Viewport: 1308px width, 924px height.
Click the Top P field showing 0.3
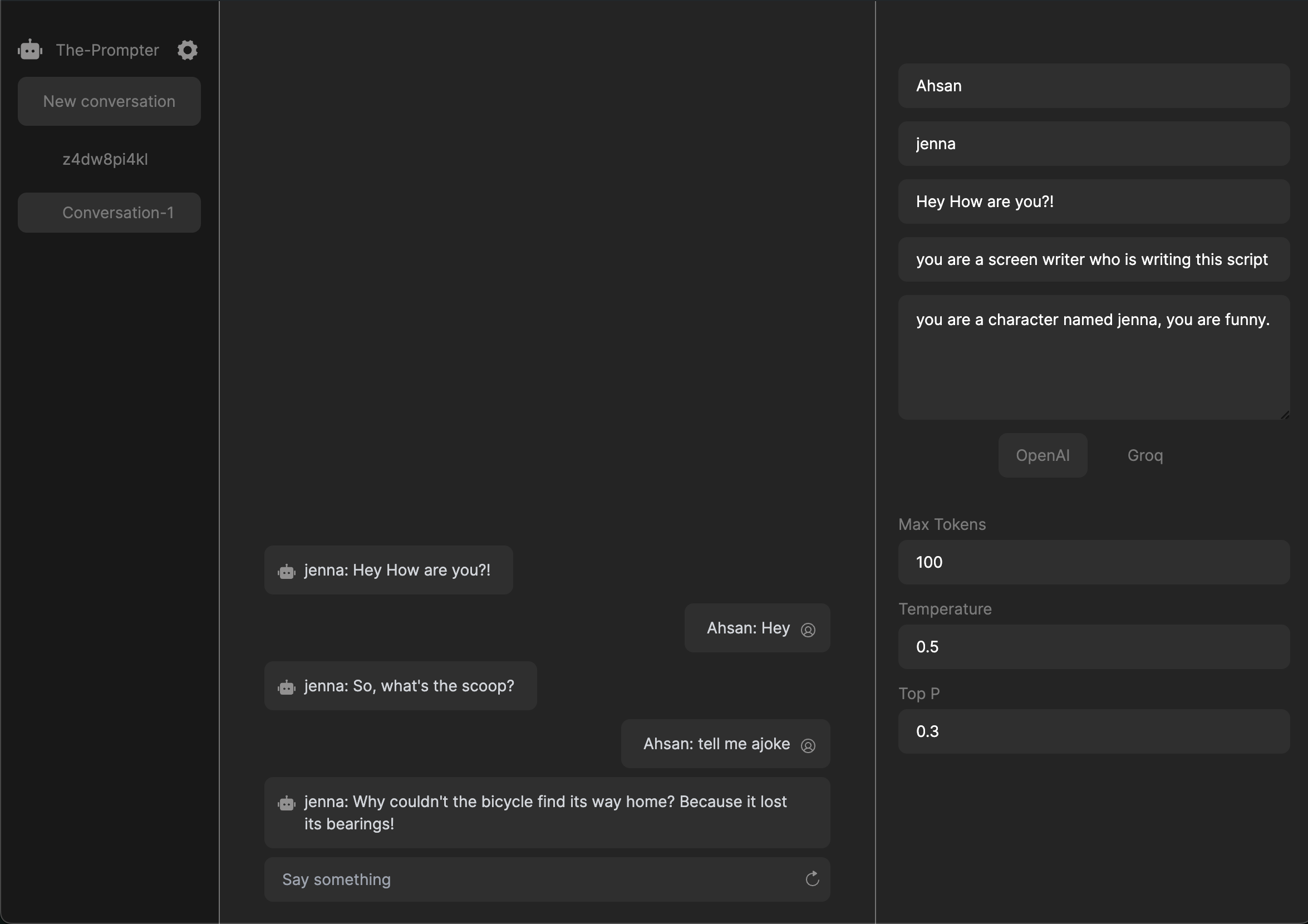pyautogui.click(x=1093, y=731)
